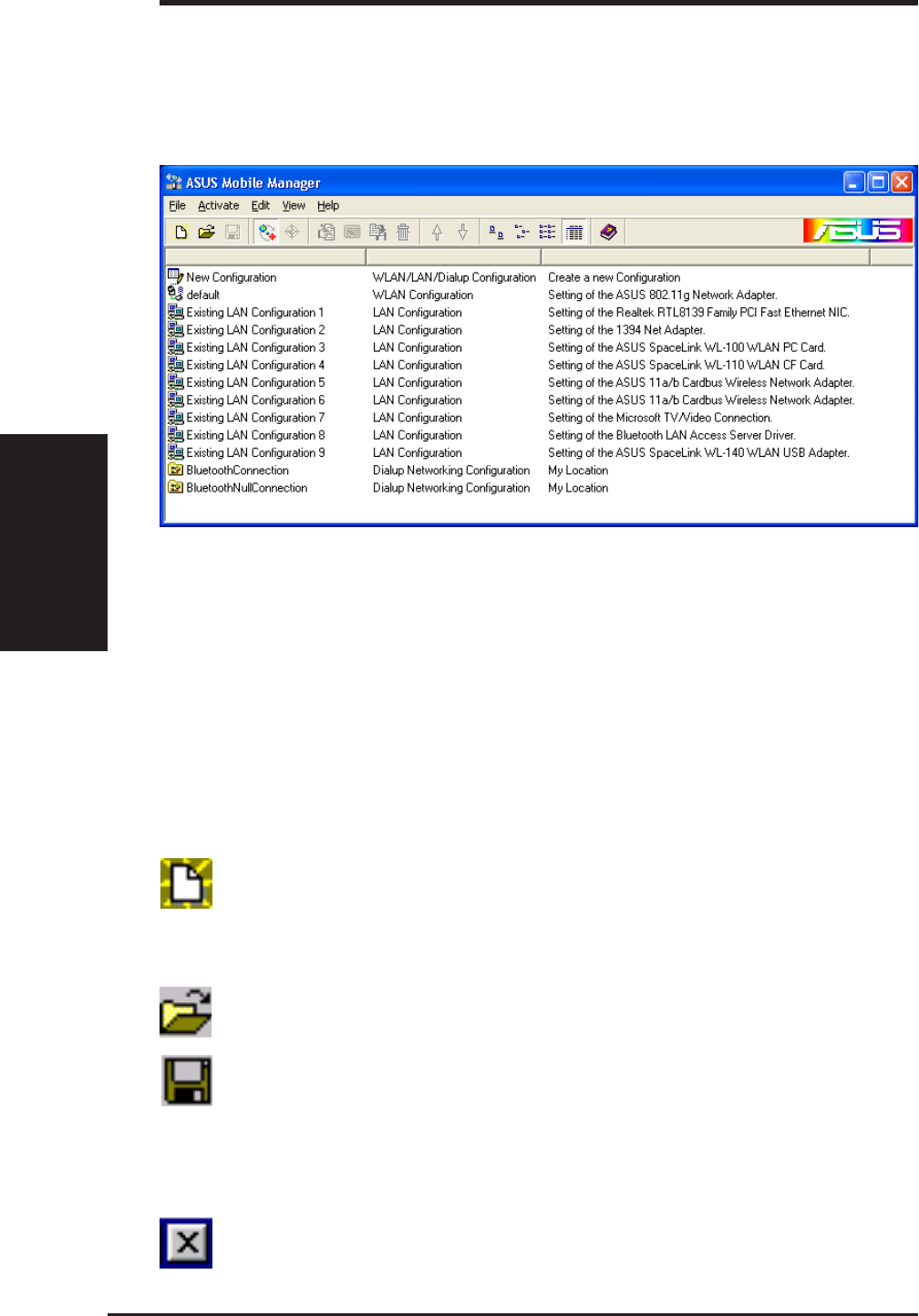
Task: Open the Activate menu
Action: pos(219,206)
